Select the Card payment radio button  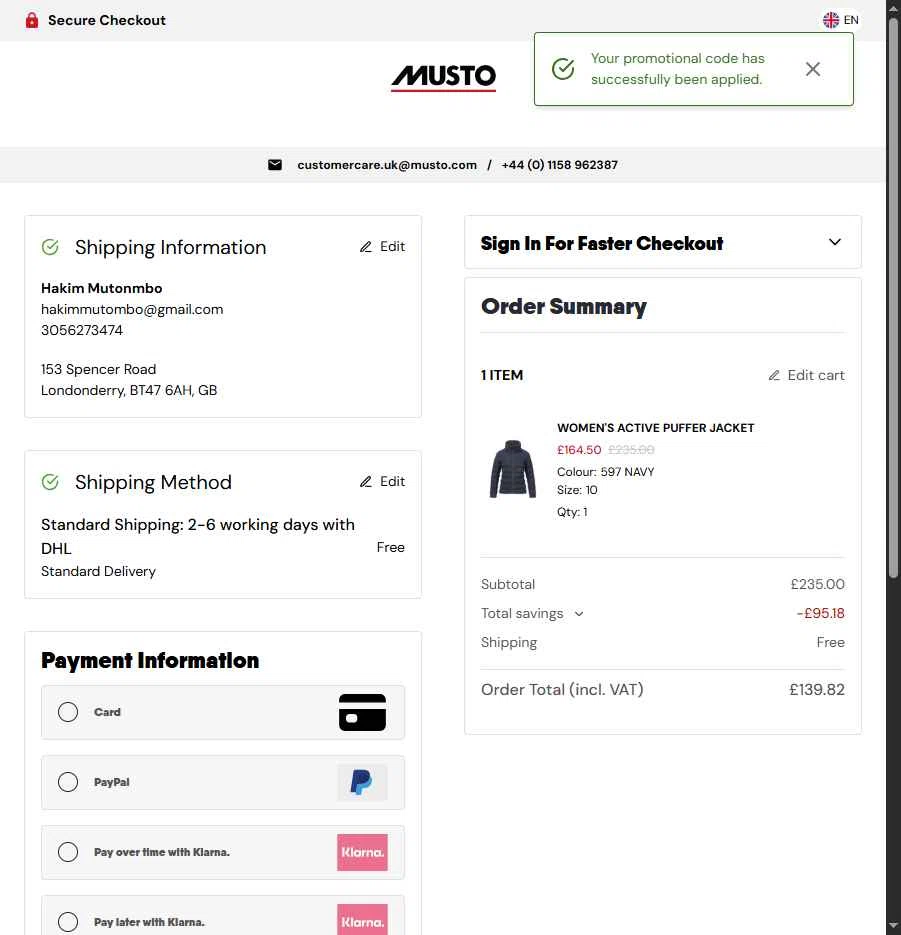tap(68, 712)
